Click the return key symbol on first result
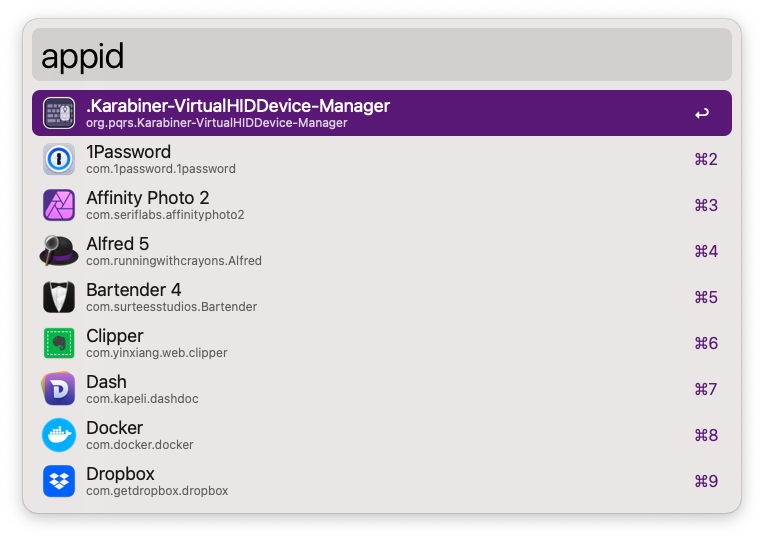764x540 pixels. click(x=702, y=114)
